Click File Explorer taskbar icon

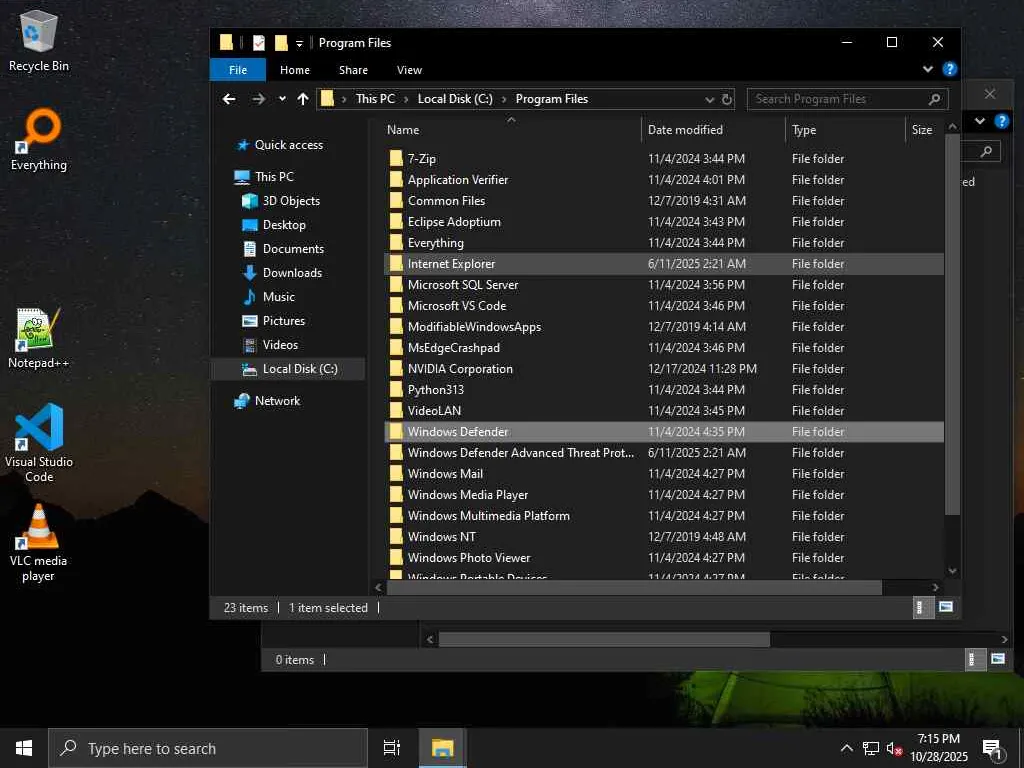[x=442, y=748]
